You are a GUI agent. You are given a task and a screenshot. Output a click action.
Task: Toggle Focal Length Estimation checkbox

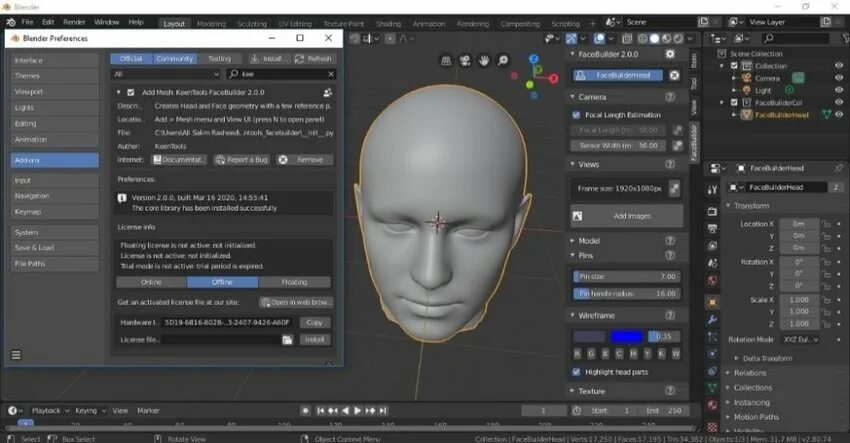point(576,115)
